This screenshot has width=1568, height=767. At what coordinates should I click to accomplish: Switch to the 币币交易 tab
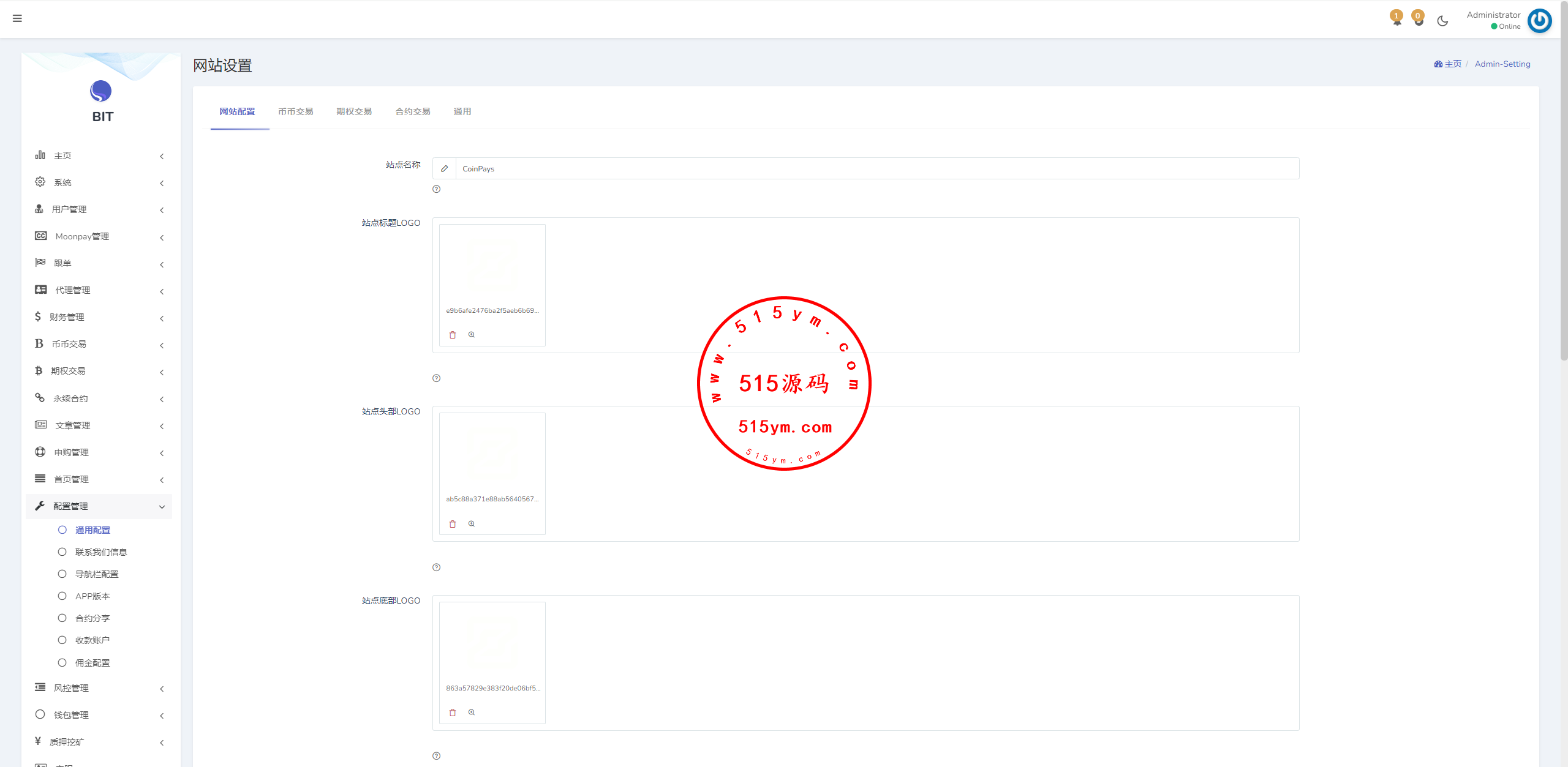pos(295,111)
